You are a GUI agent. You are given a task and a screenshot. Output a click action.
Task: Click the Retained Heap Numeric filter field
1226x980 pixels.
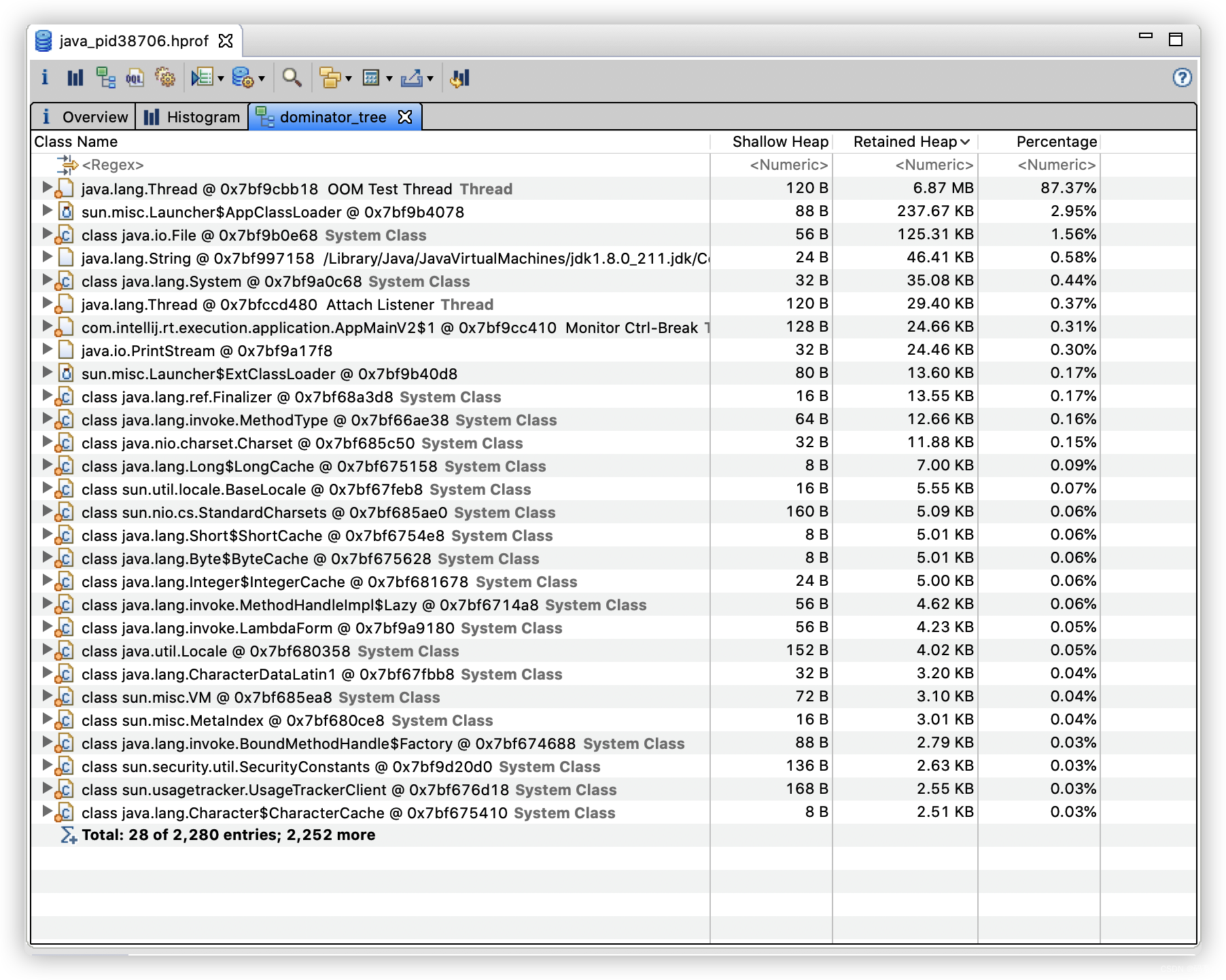point(905,164)
